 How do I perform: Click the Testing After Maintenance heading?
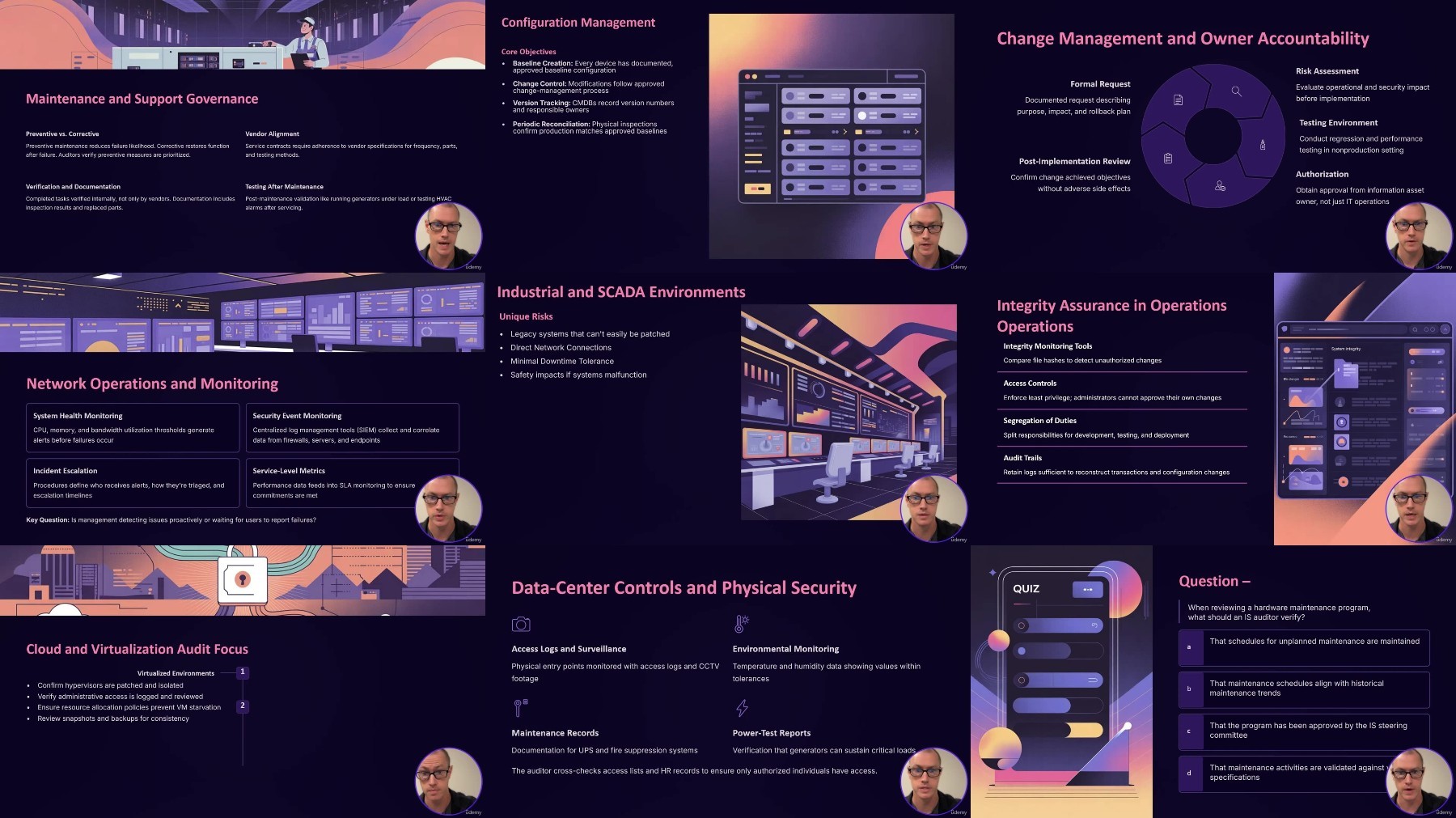(284, 186)
